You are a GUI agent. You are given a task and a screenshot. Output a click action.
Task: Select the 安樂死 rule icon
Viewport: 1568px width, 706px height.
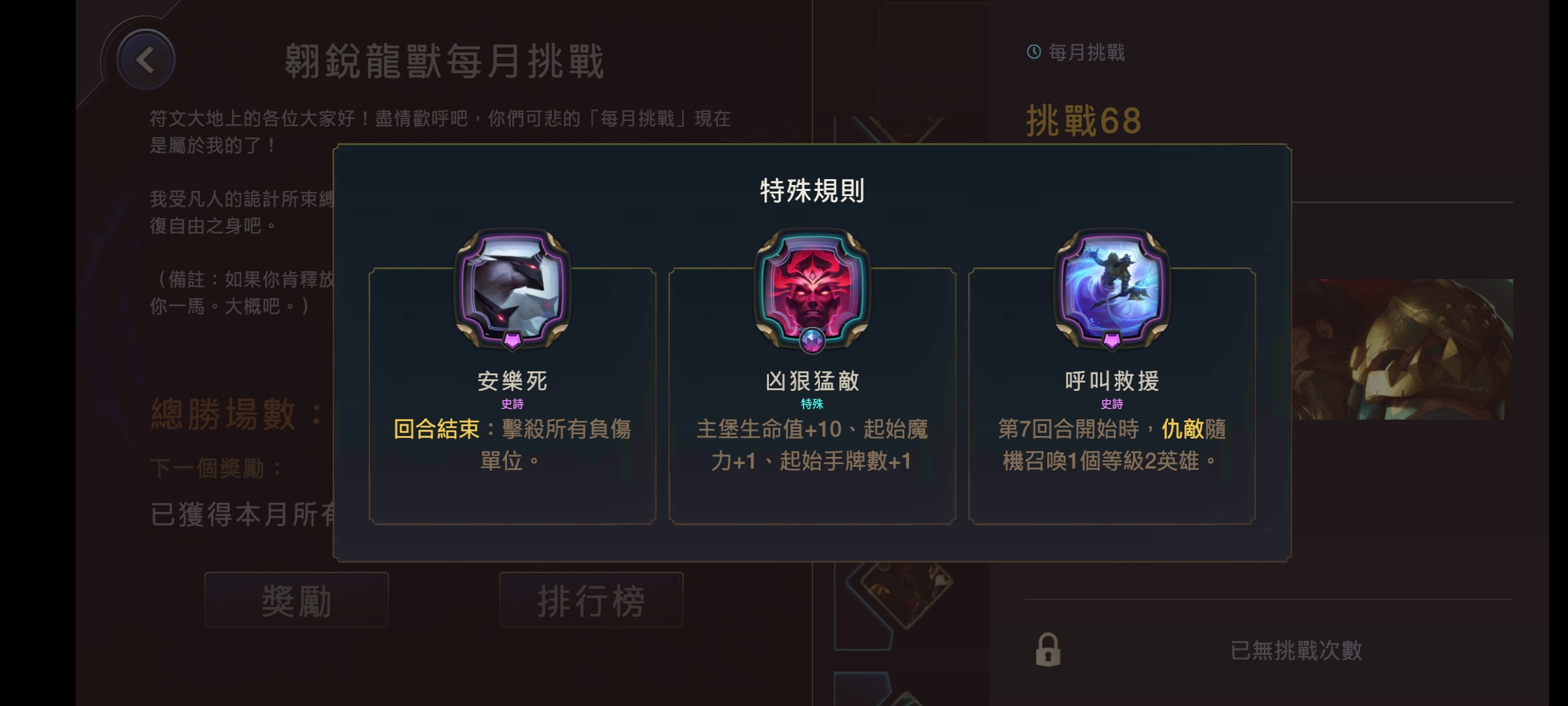512,288
